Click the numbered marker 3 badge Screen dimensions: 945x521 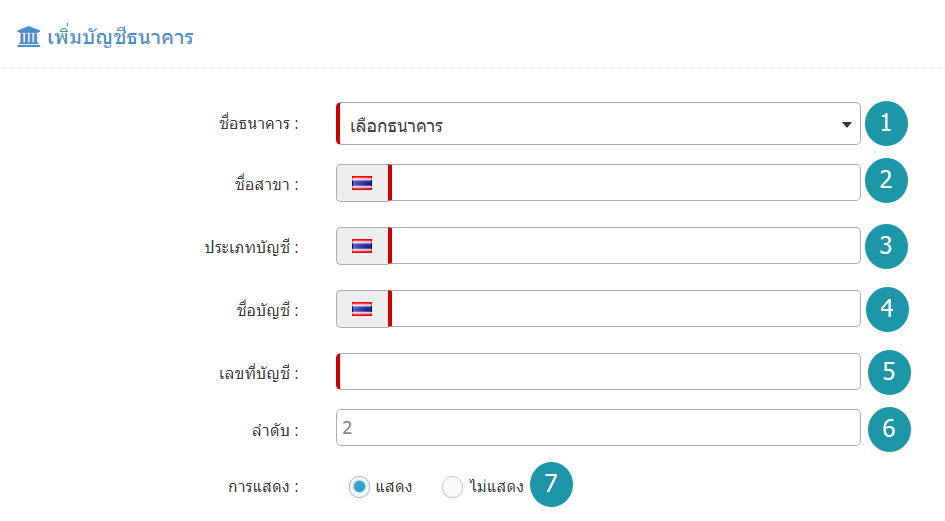886,246
